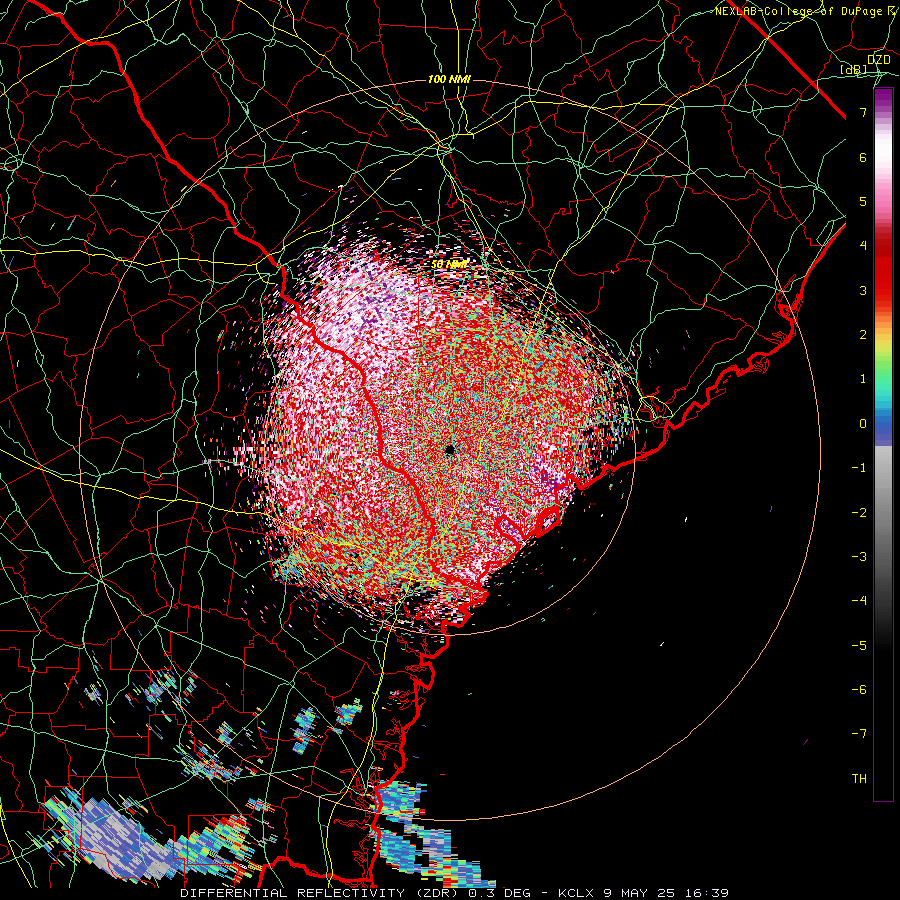Click the 5 value on the color scale

tap(863, 201)
